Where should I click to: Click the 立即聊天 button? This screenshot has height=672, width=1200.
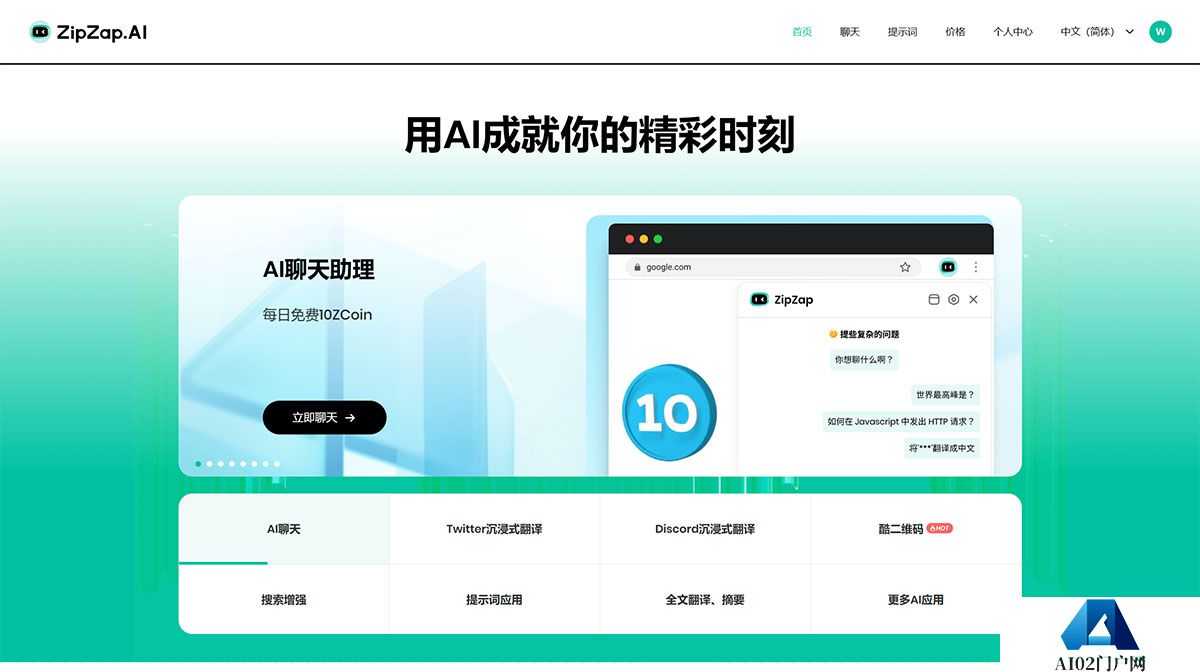point(324,418)
